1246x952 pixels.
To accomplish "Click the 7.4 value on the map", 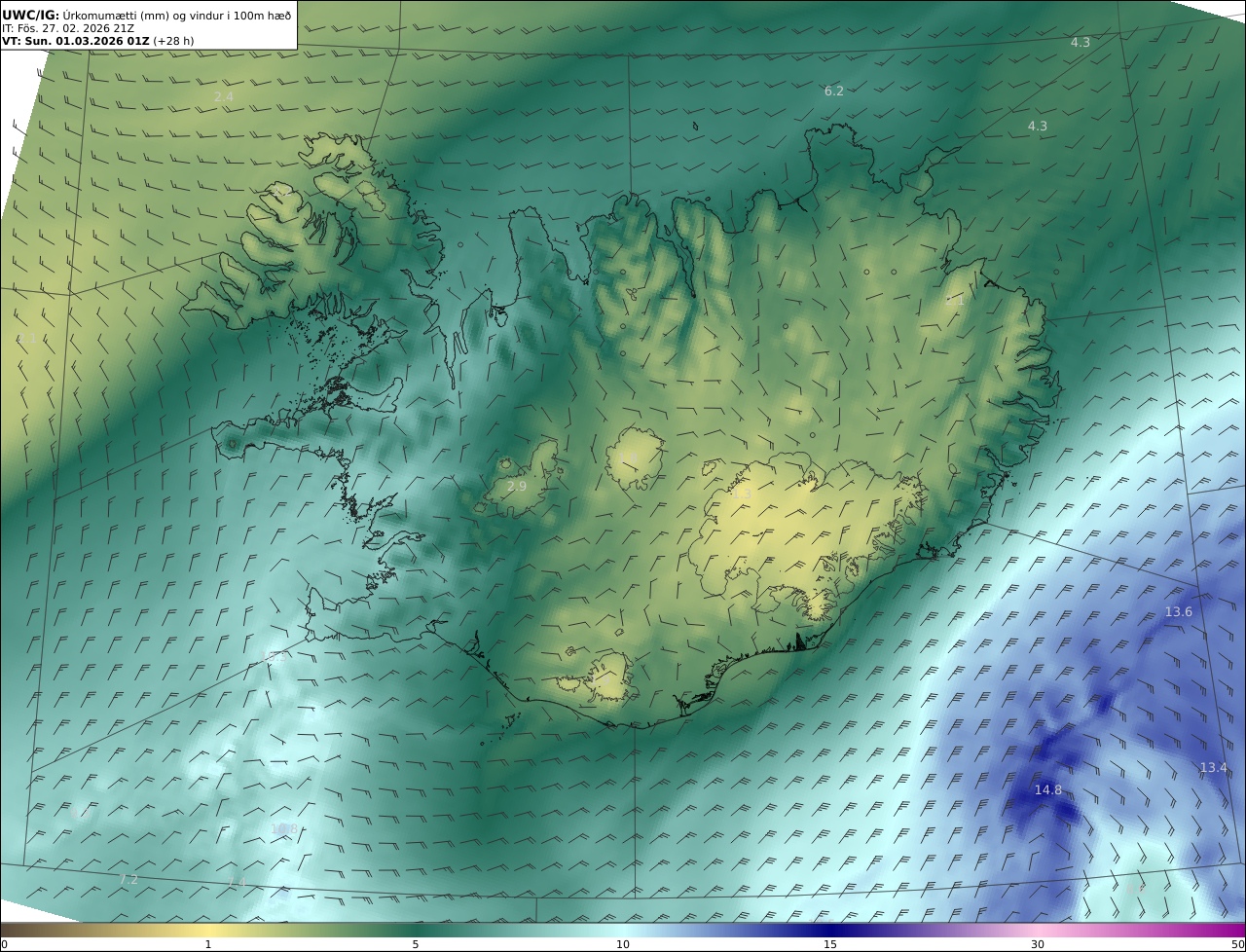I will pyautogui.click(x=237, y=882).
